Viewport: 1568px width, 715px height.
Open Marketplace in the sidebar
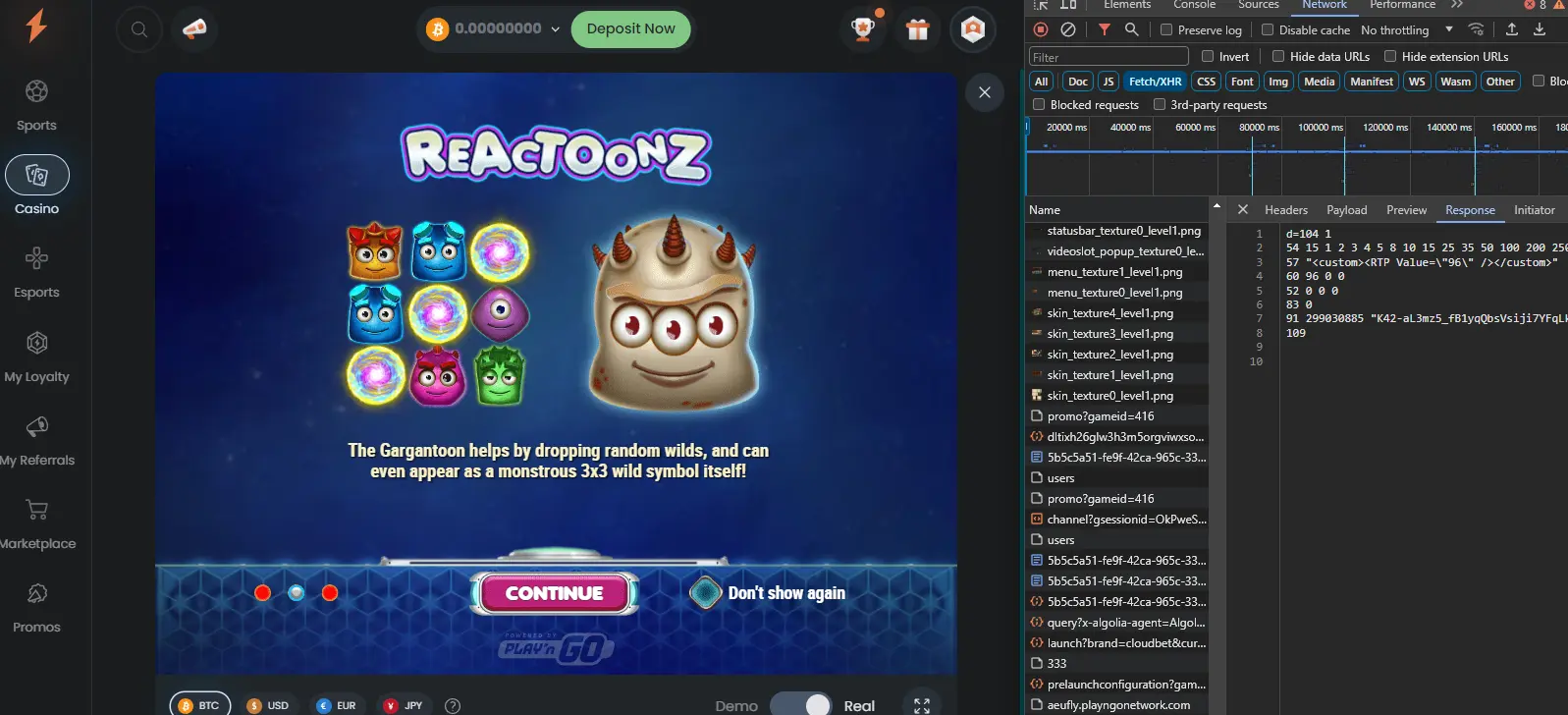coord(36,524)
